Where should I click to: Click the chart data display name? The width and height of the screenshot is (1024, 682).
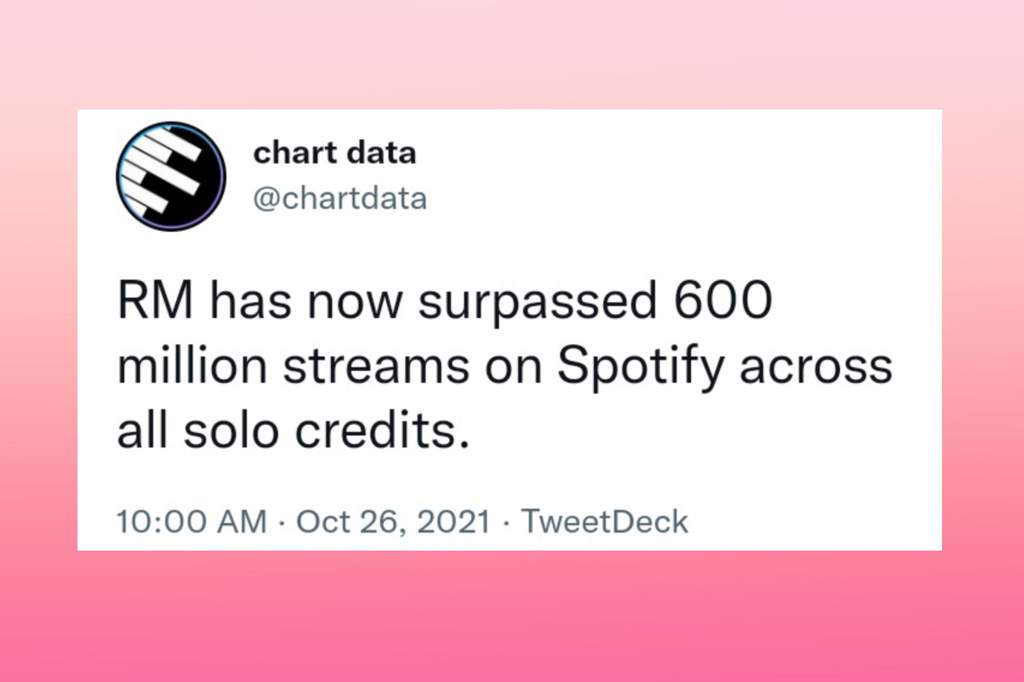(334, 153)
